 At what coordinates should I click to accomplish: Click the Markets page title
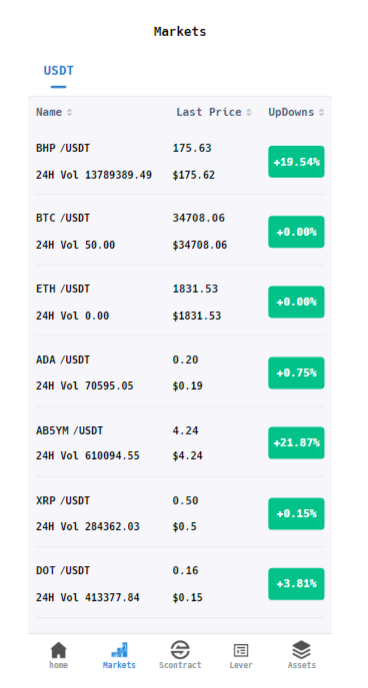click(180, 32)
